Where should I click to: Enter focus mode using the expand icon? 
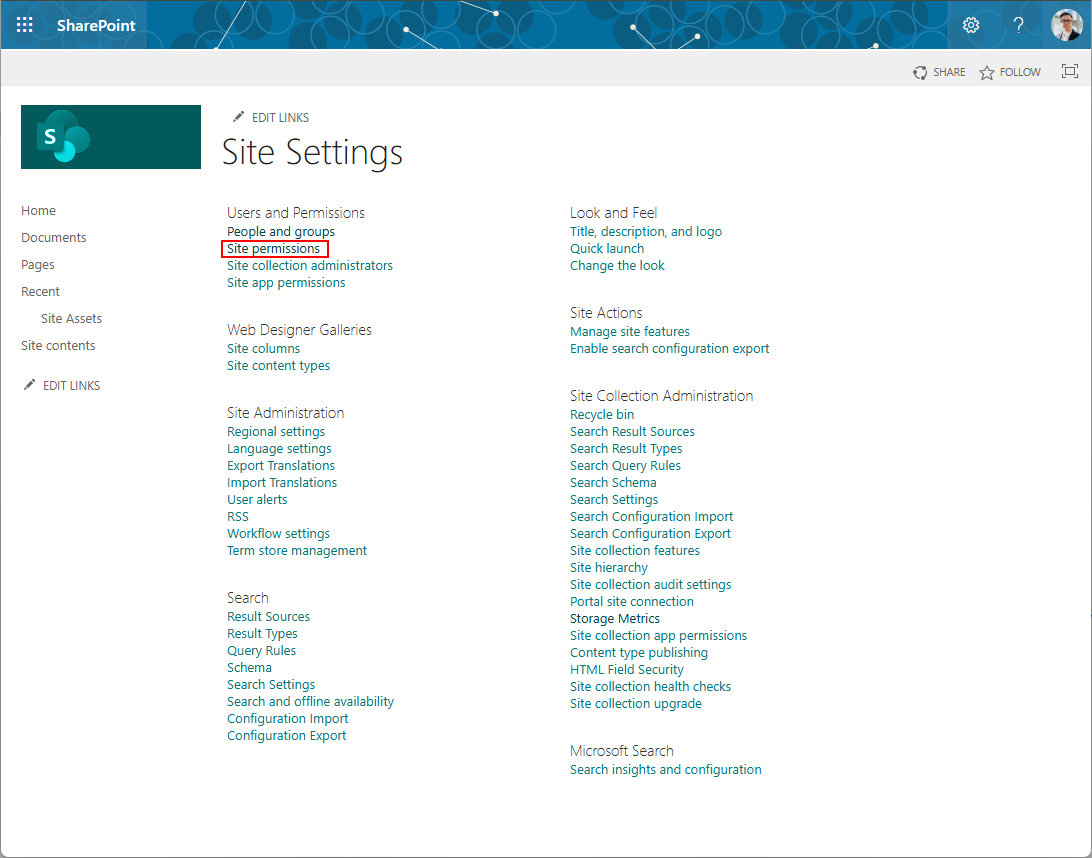1069,71
